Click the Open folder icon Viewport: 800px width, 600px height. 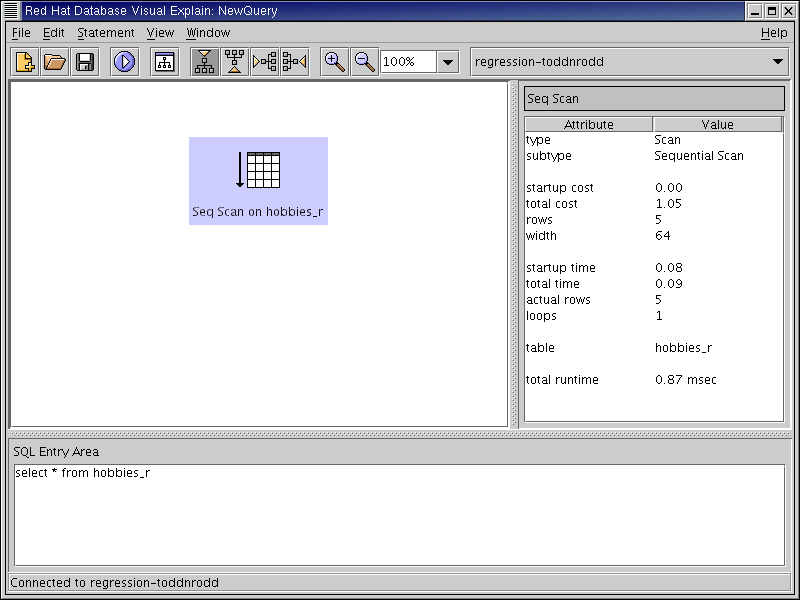click(55, 62)
